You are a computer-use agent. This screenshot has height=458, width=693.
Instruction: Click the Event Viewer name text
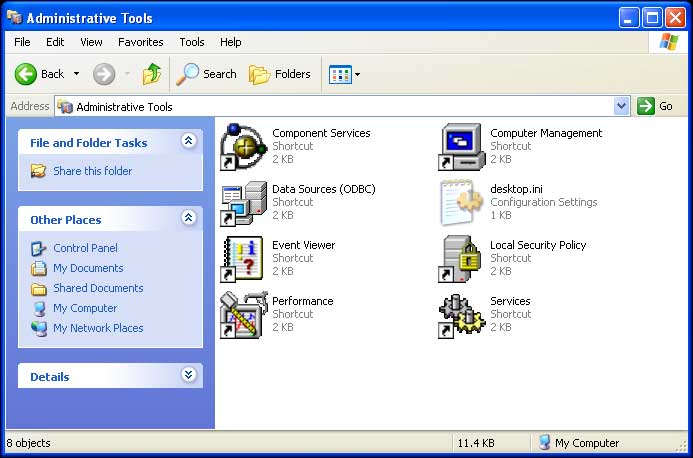303,245
